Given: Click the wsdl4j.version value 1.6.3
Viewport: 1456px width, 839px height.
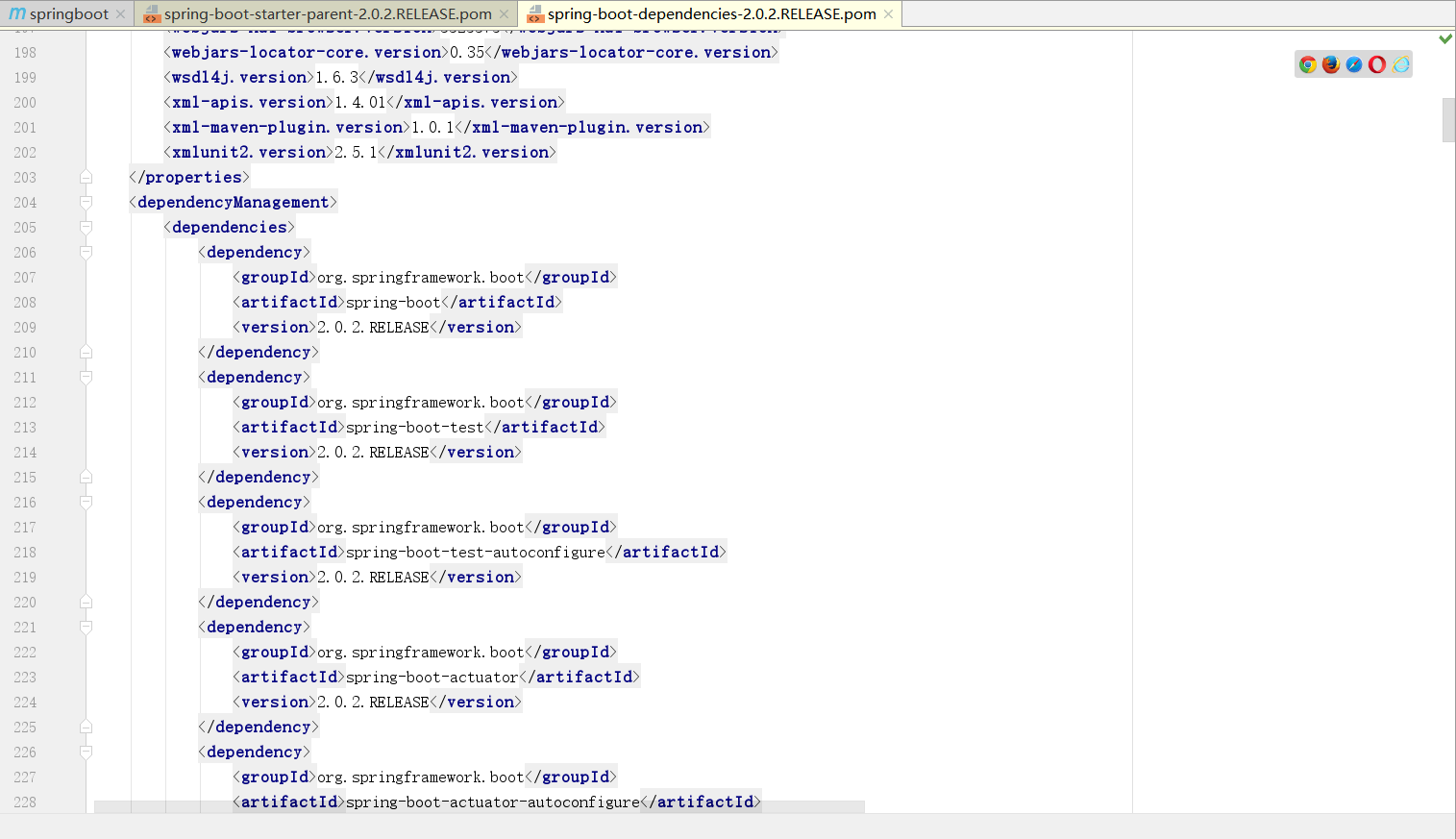Looking at the screenshot, I should click(x=337, y=77).
